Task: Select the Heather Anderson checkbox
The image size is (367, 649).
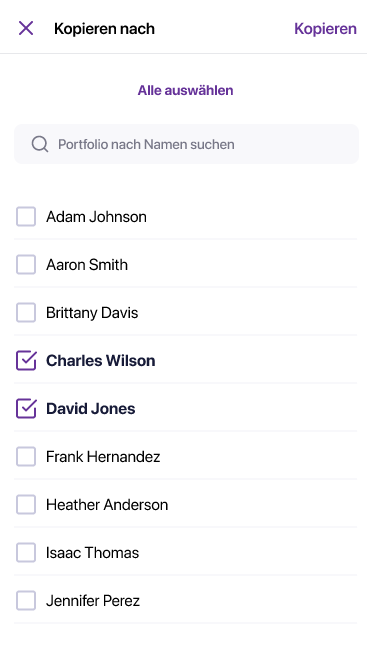Action: (x=26, y=505)
